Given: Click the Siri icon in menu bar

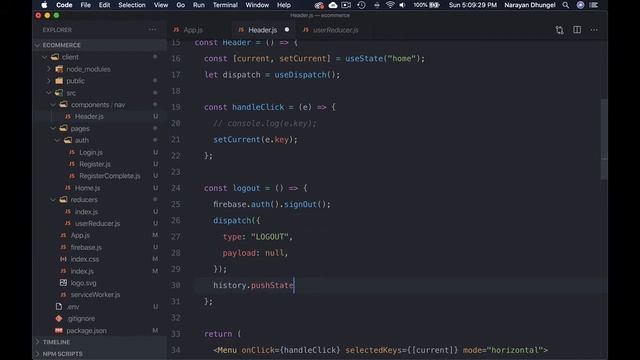Looking at the screenshot, I should point(580,5).
